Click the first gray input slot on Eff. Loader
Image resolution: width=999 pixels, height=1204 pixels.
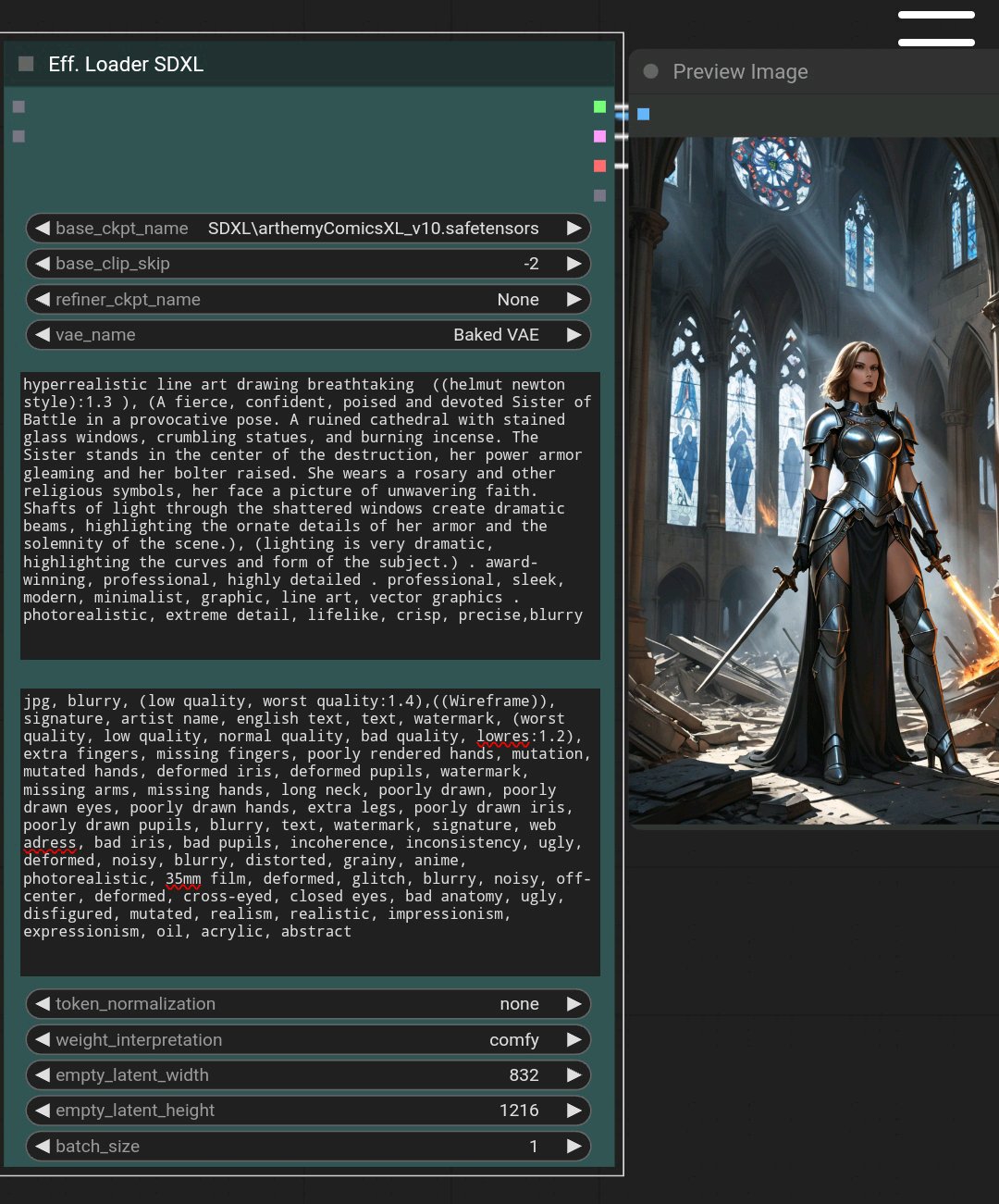(x=18, y=106)
